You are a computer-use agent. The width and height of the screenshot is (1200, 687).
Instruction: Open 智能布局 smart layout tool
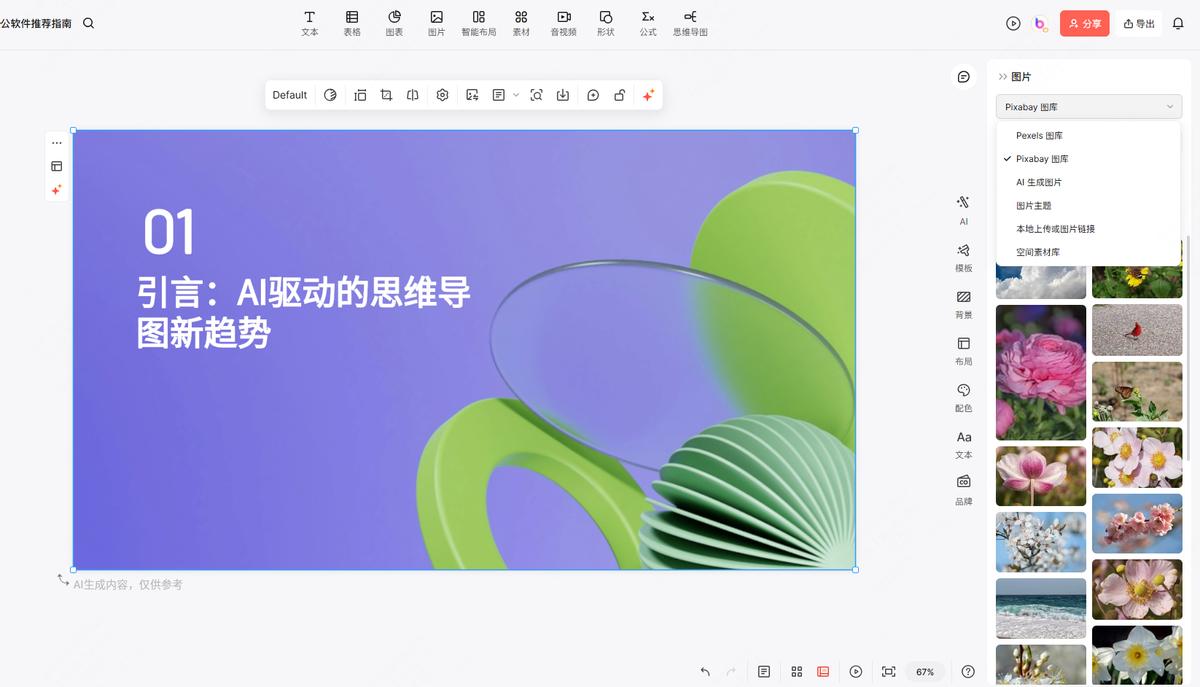tap(478, 23)
